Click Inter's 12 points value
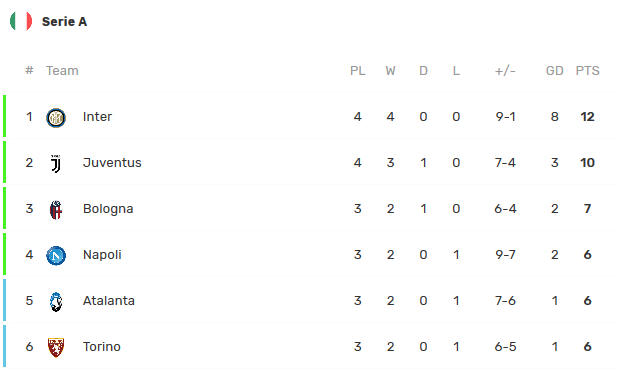Image resolution: width=618 pixels, height=372 pixels. tap(587, 117)
